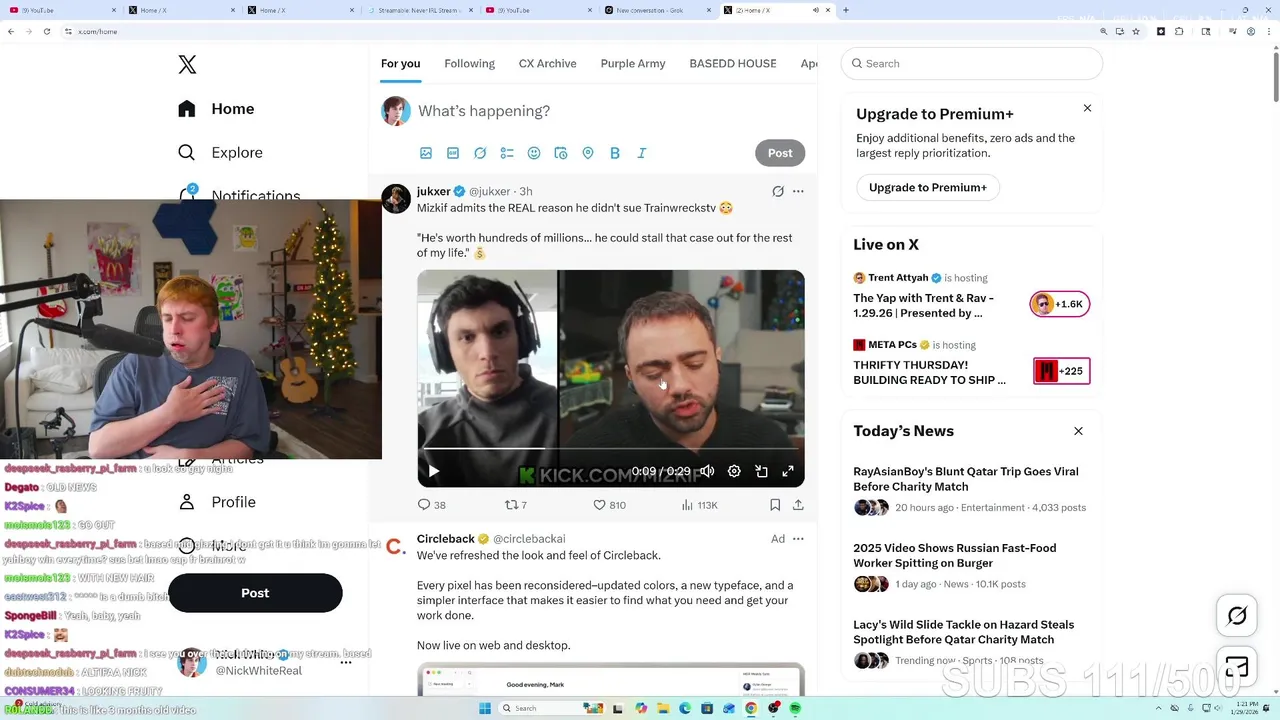Viewport: 1280px width, 720px height.
Task: Mute the video with speaker icon
Action: 707,471
